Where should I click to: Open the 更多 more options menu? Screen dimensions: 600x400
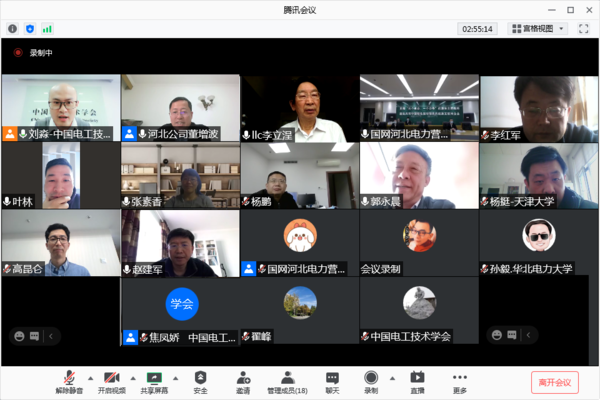pos(459,380)
